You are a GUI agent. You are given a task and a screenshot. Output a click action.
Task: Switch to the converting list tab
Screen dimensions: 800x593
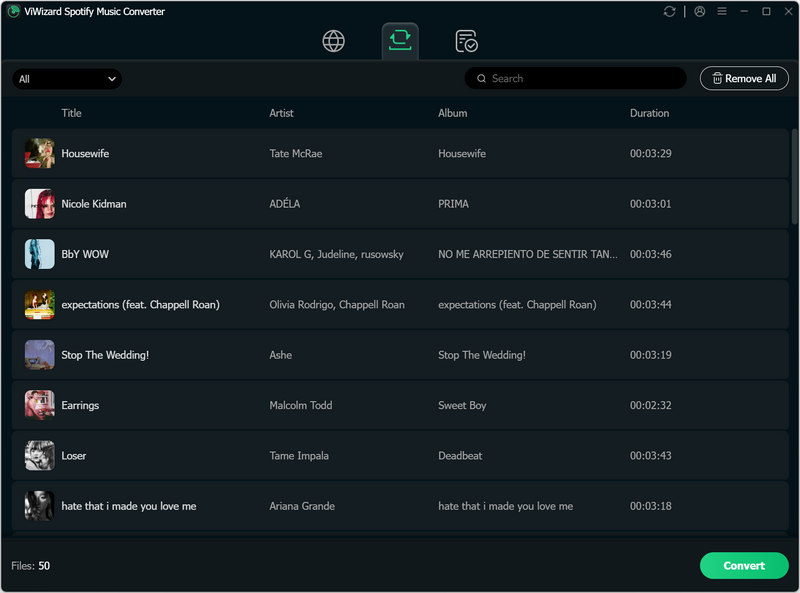[400, 41]
